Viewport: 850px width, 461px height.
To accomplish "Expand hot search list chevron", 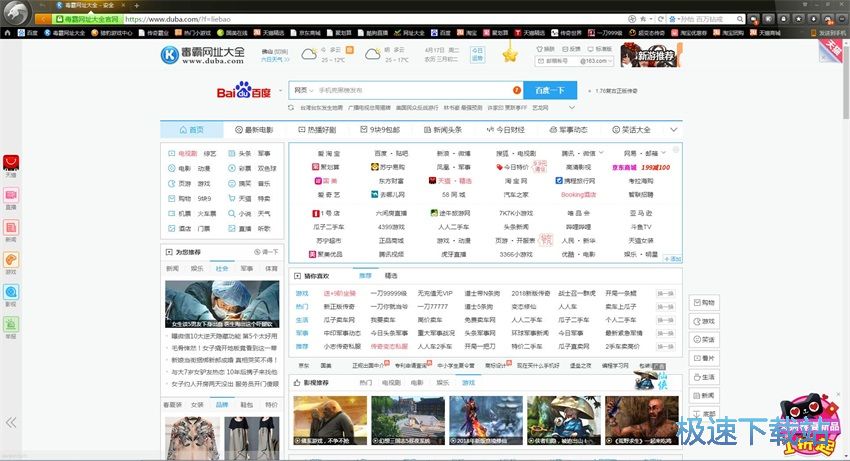I will point(571,108).
